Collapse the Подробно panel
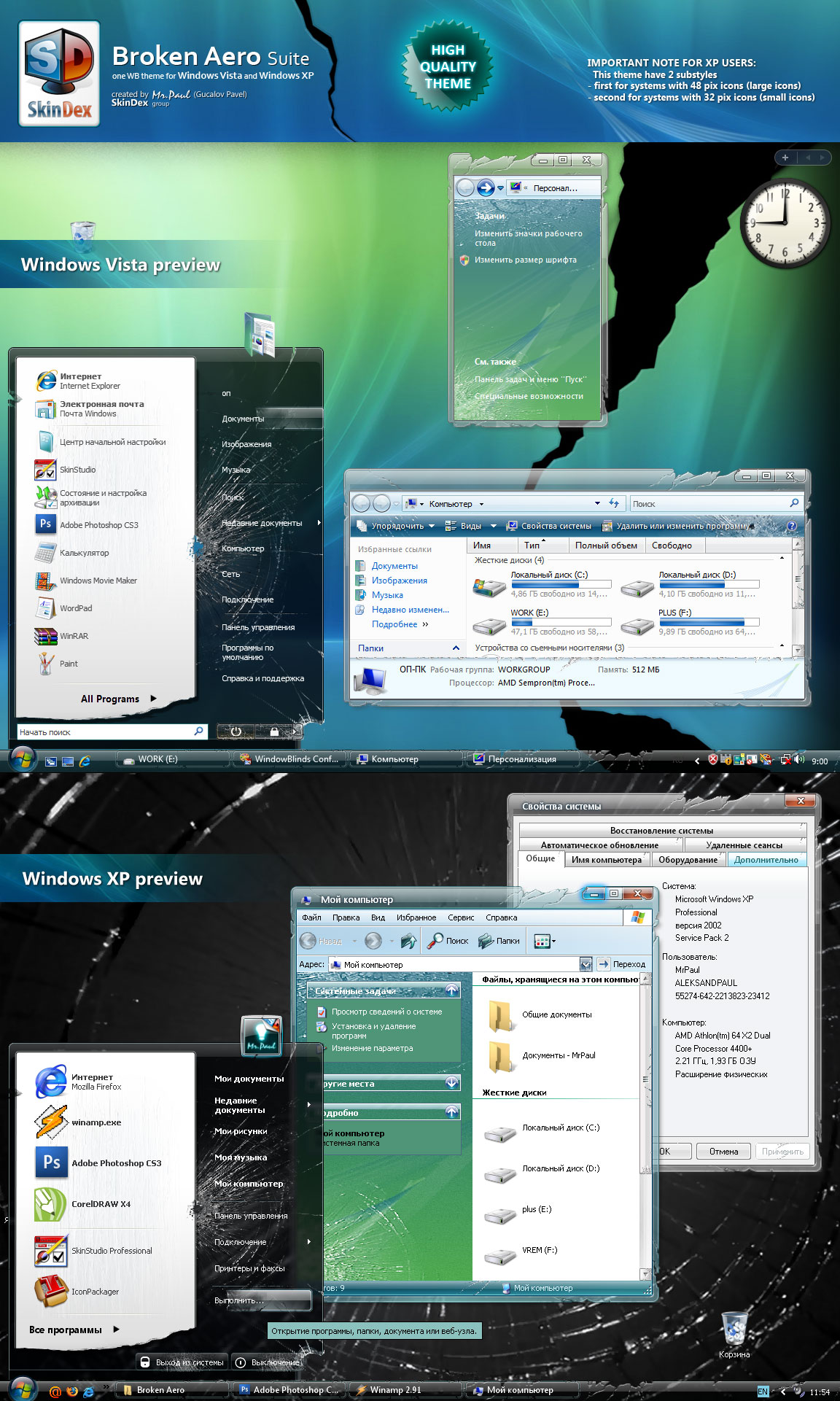 [452, 1112]
